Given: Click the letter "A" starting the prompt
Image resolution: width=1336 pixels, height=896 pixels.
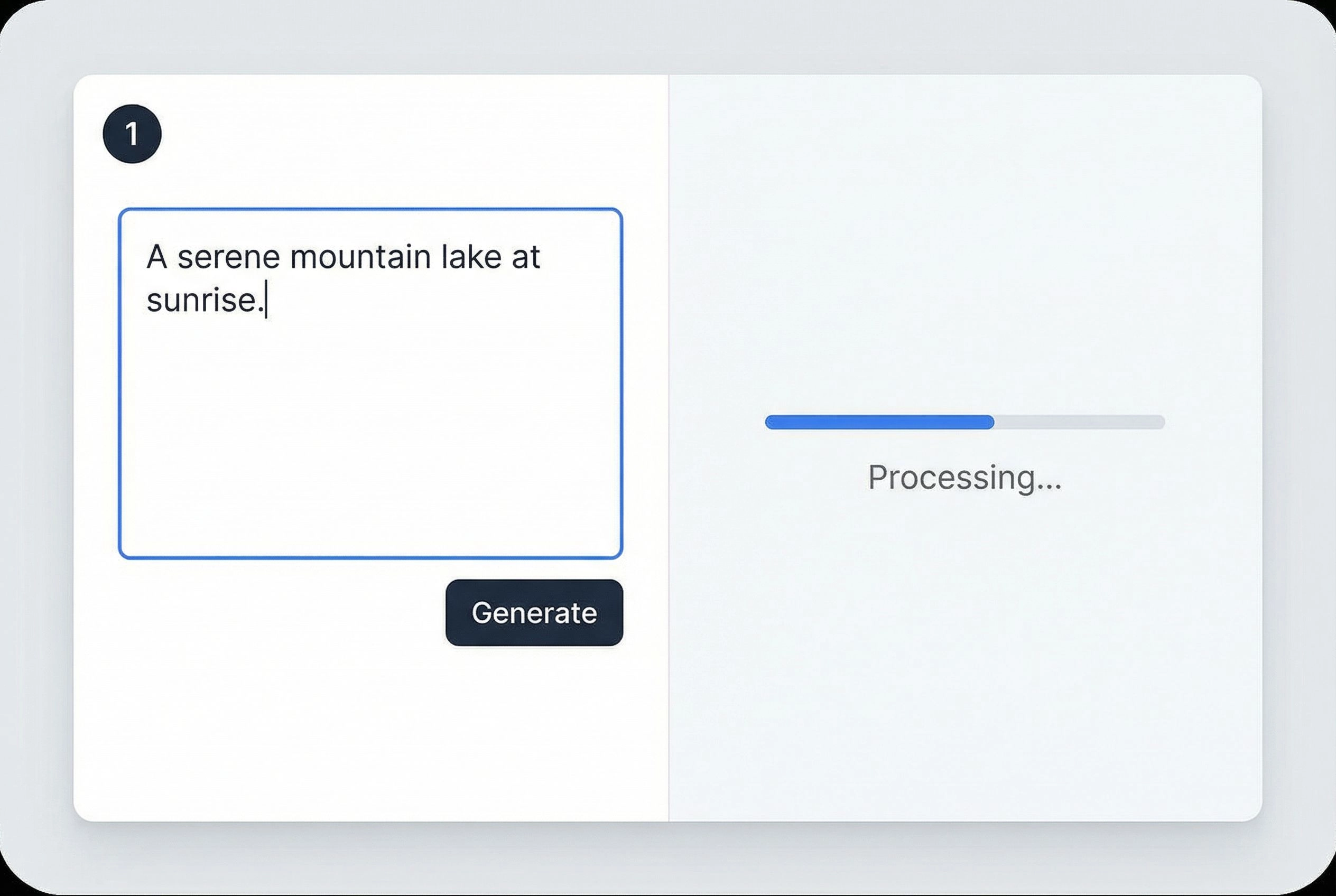Looking at the screenshot, I should 156,257.
